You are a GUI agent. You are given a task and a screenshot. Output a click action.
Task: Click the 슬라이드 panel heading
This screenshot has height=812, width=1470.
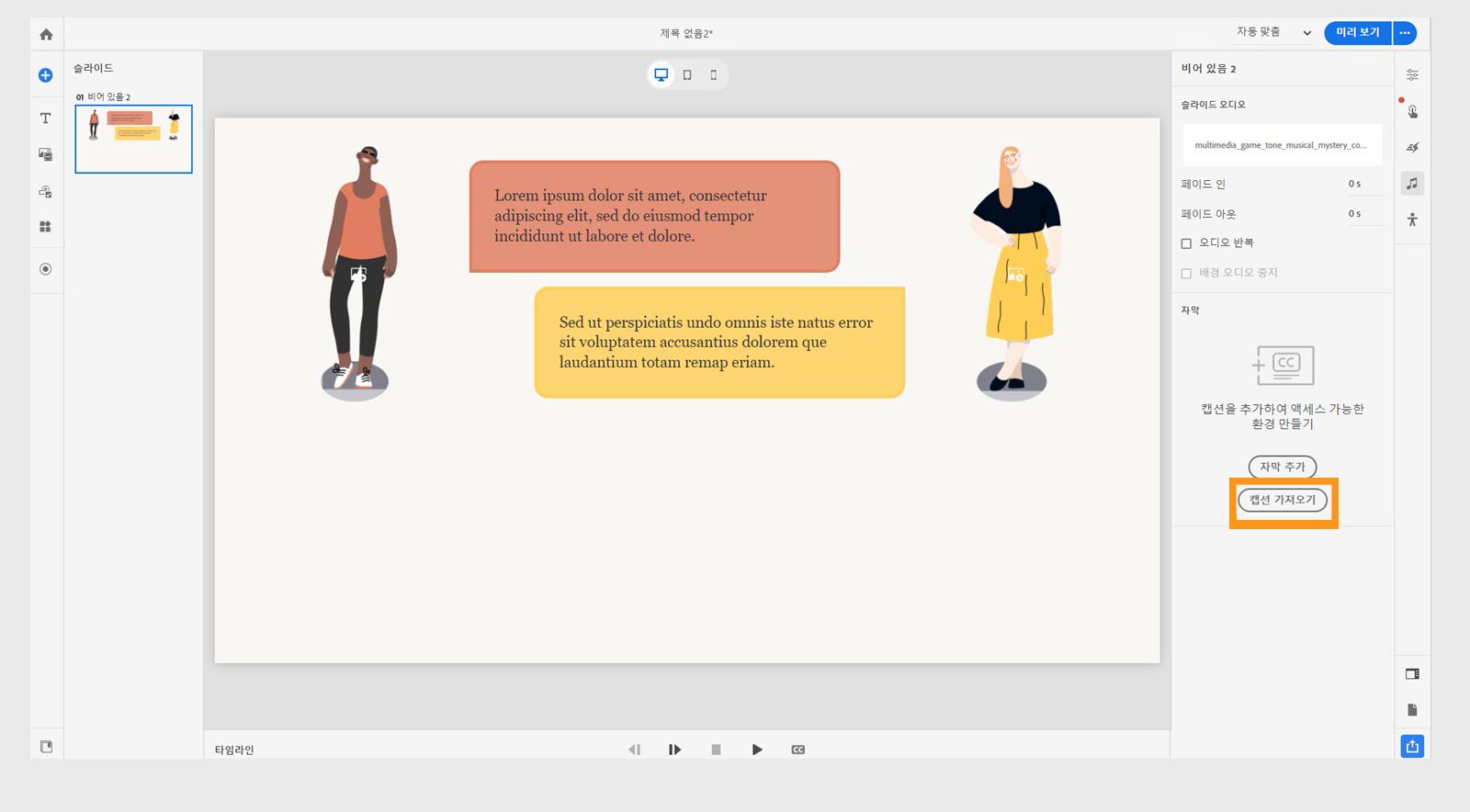(x=93, y=68)
